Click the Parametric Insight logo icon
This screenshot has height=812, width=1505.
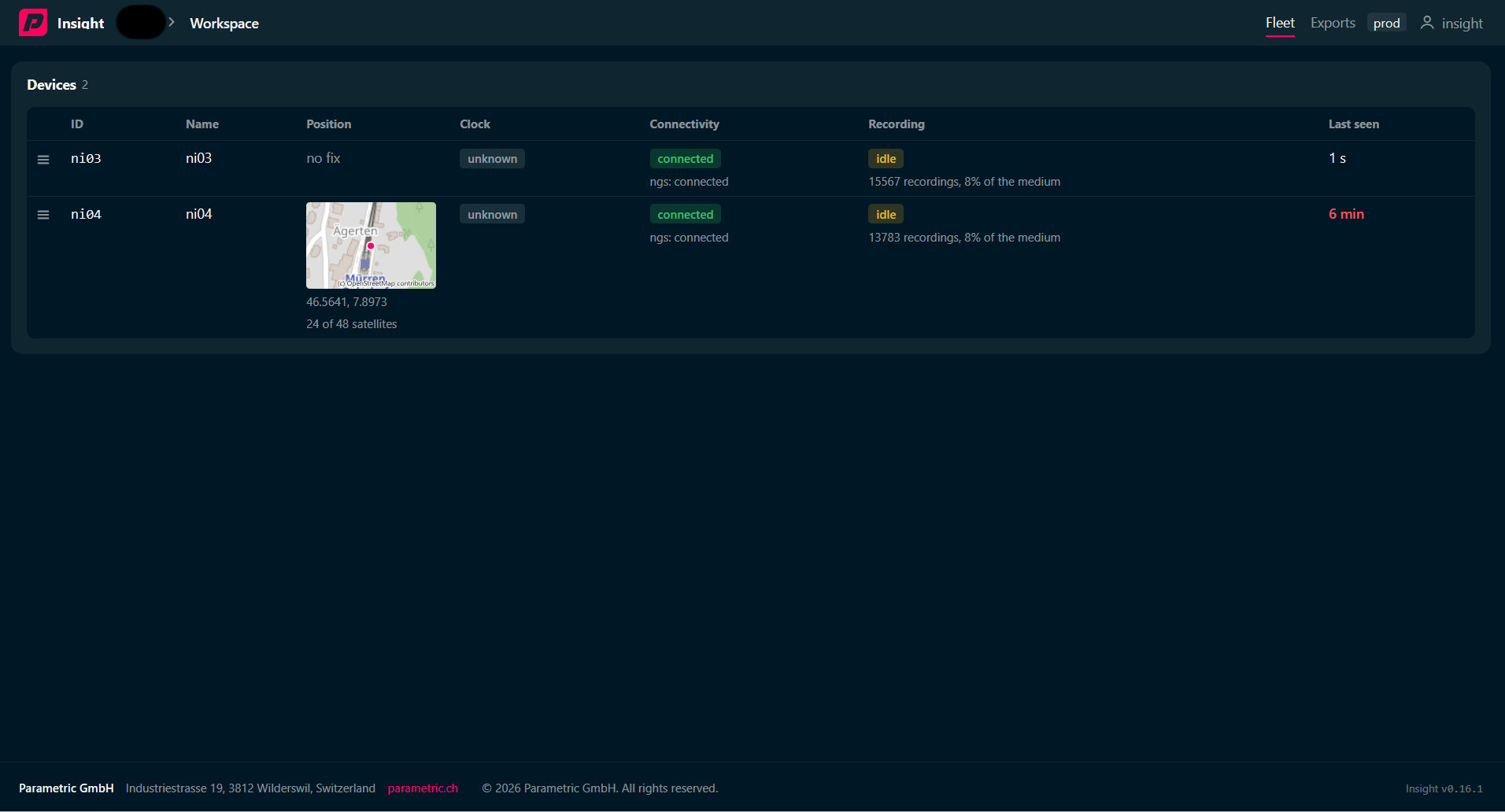click(33, 23)
